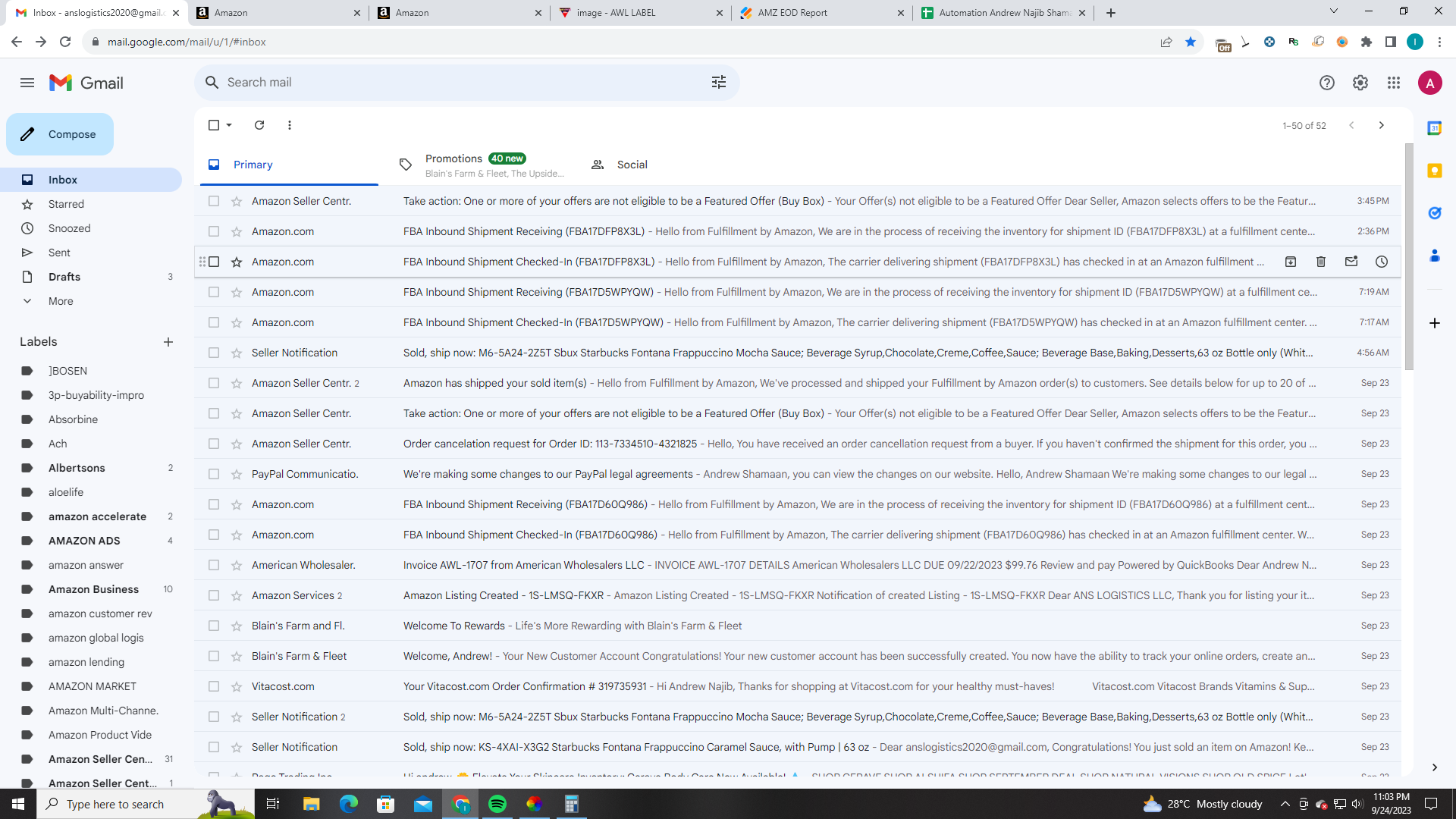Select the Vitacost.com email checkbox
The height and width of the screenshot is (819, 1456).
click(214, 686)
